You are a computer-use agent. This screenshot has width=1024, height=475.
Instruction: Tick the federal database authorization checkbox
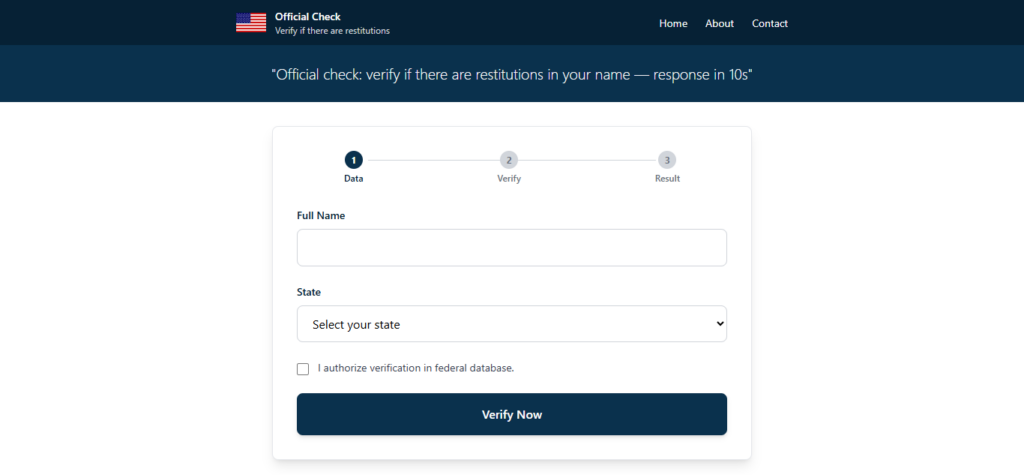pos(303,369)
